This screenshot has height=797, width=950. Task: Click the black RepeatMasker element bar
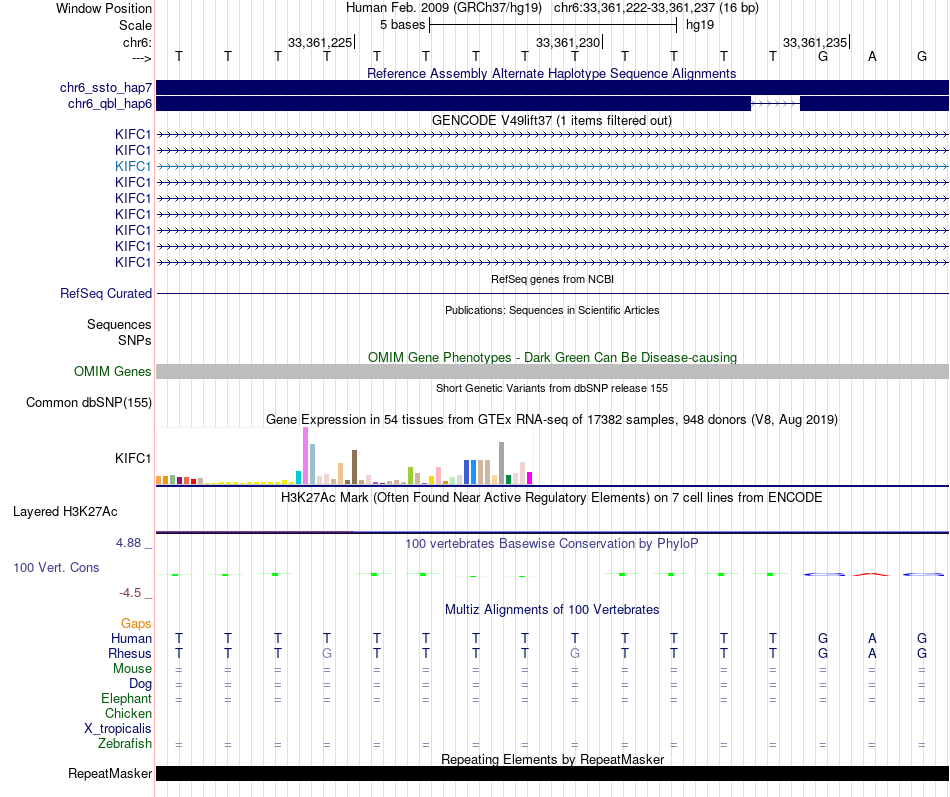552,773
